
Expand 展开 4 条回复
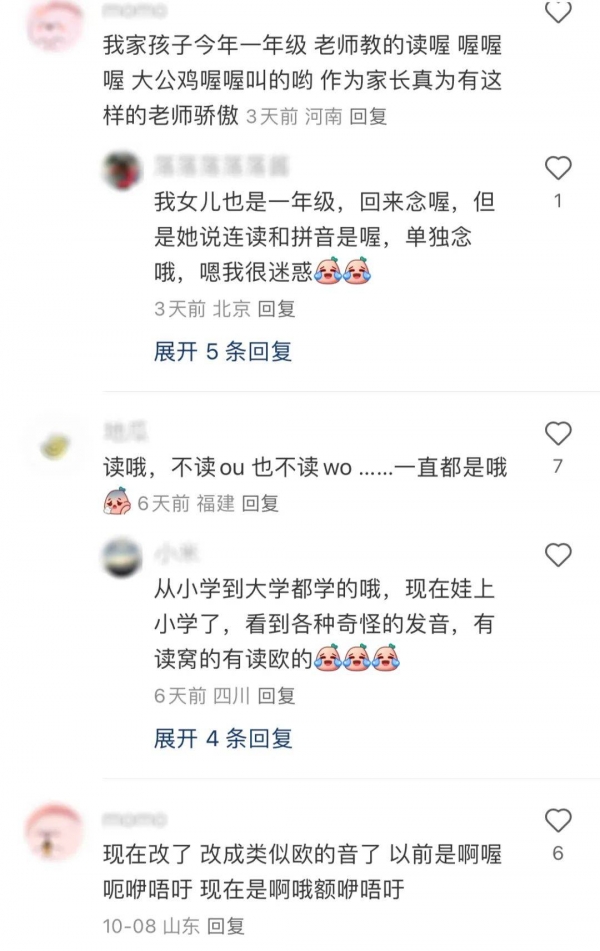[223, 739]
